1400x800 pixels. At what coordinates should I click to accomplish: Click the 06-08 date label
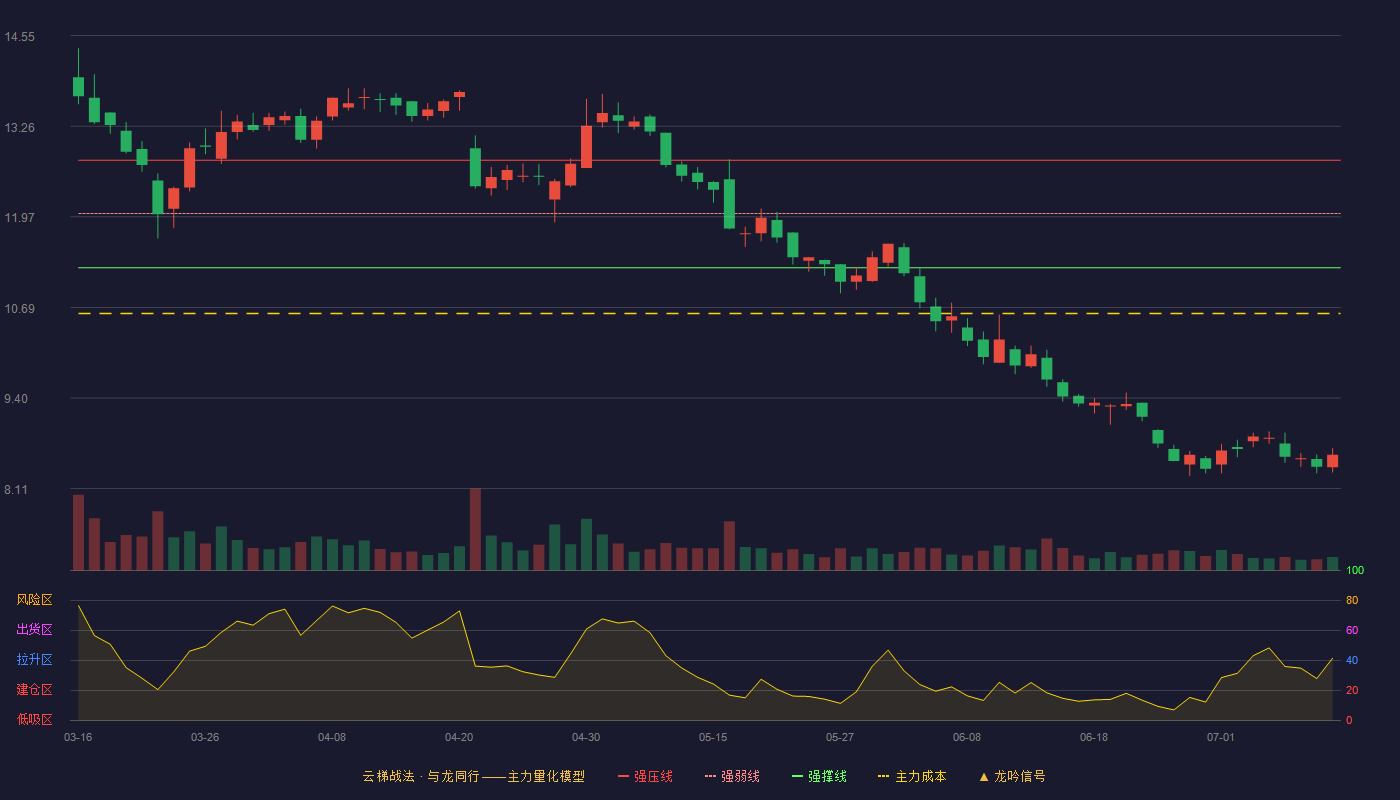[967, 737]
